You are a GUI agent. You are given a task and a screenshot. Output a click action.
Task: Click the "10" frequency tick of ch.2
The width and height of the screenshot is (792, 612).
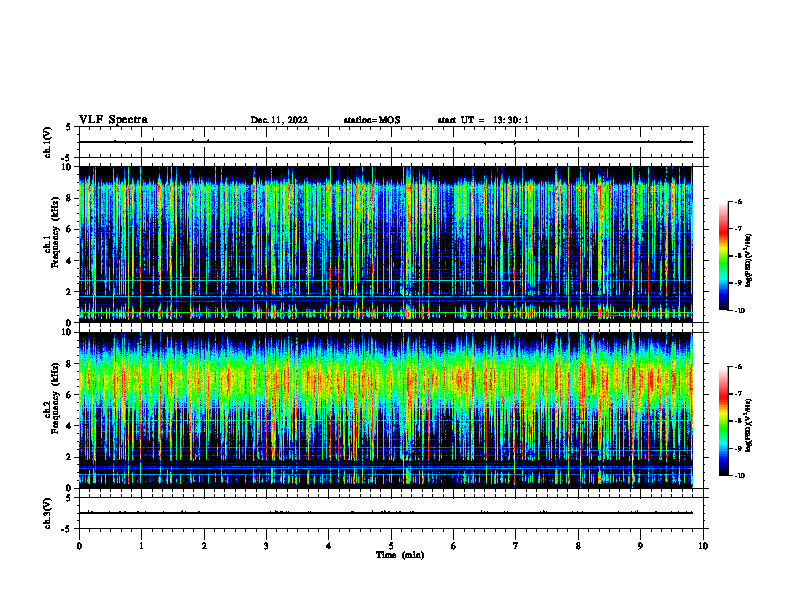coord(67,332)
